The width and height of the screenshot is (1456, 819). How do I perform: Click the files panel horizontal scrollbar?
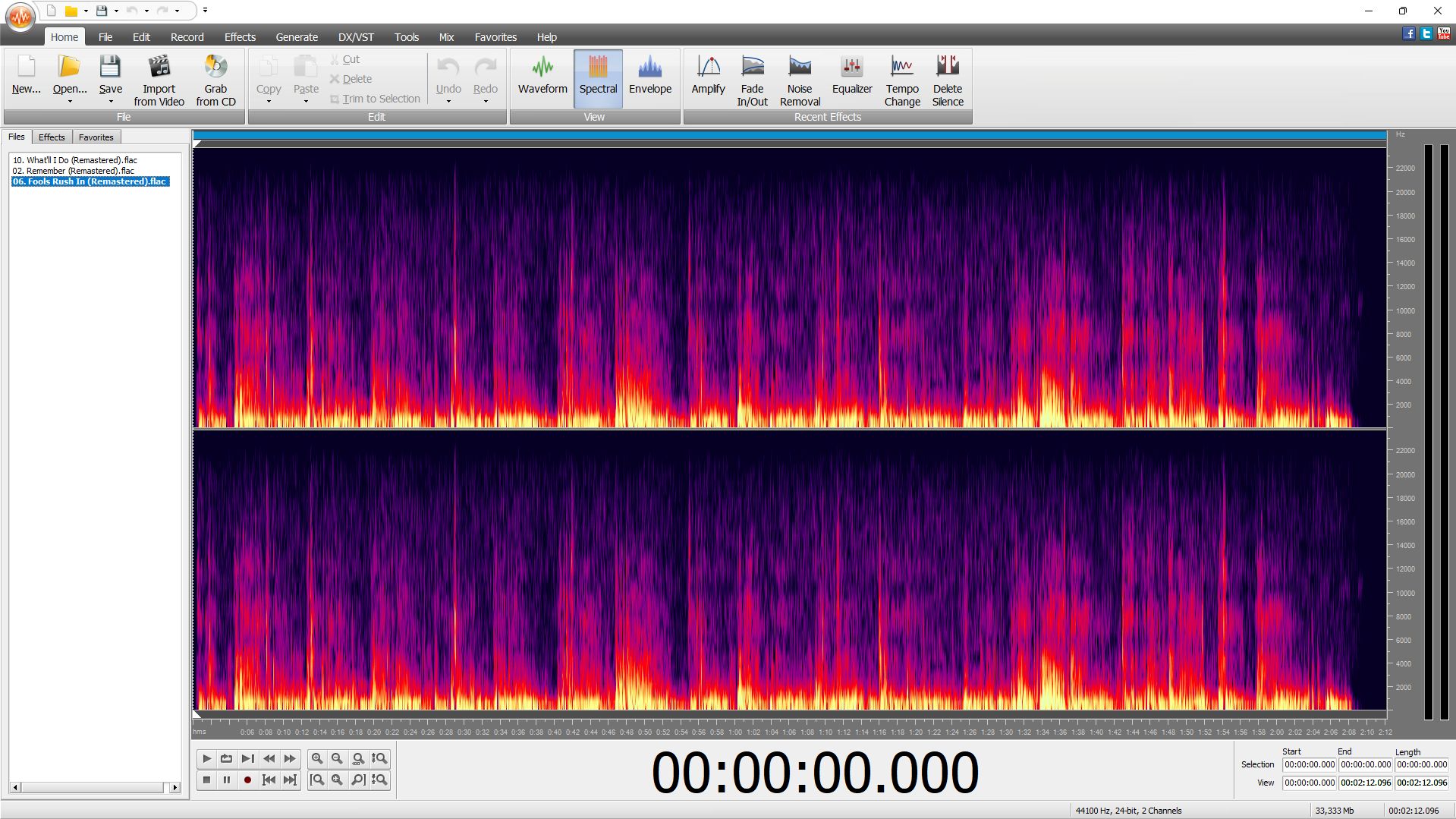tap(95, 788)
